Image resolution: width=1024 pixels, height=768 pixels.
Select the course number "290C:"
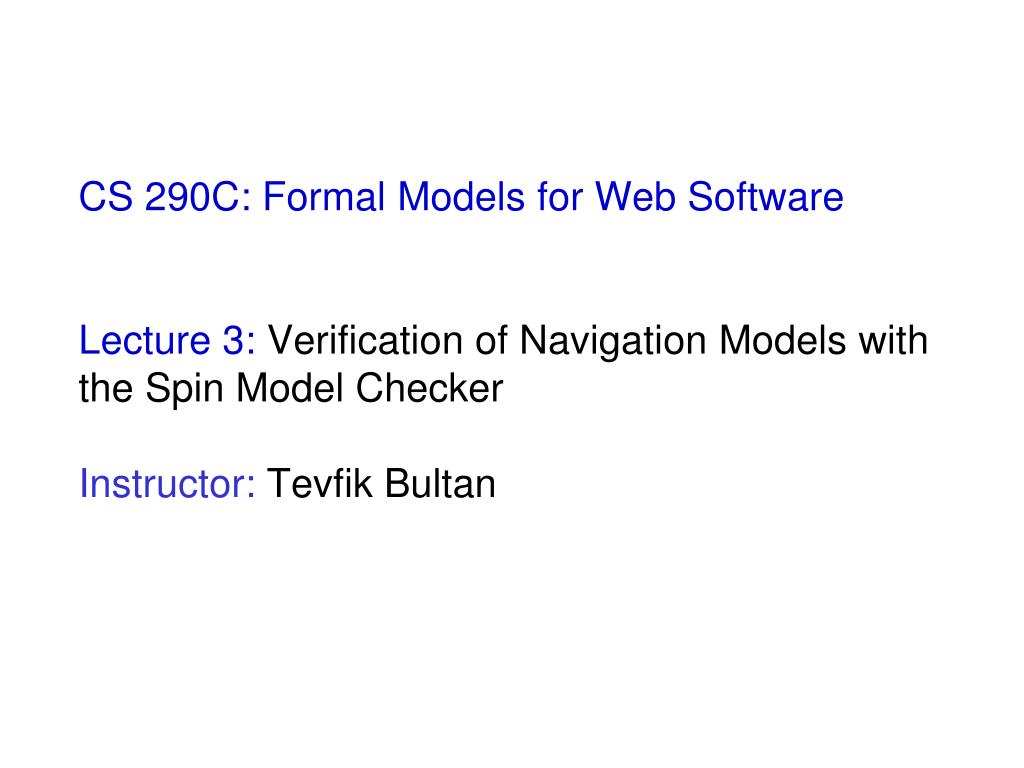coord(198,197)
